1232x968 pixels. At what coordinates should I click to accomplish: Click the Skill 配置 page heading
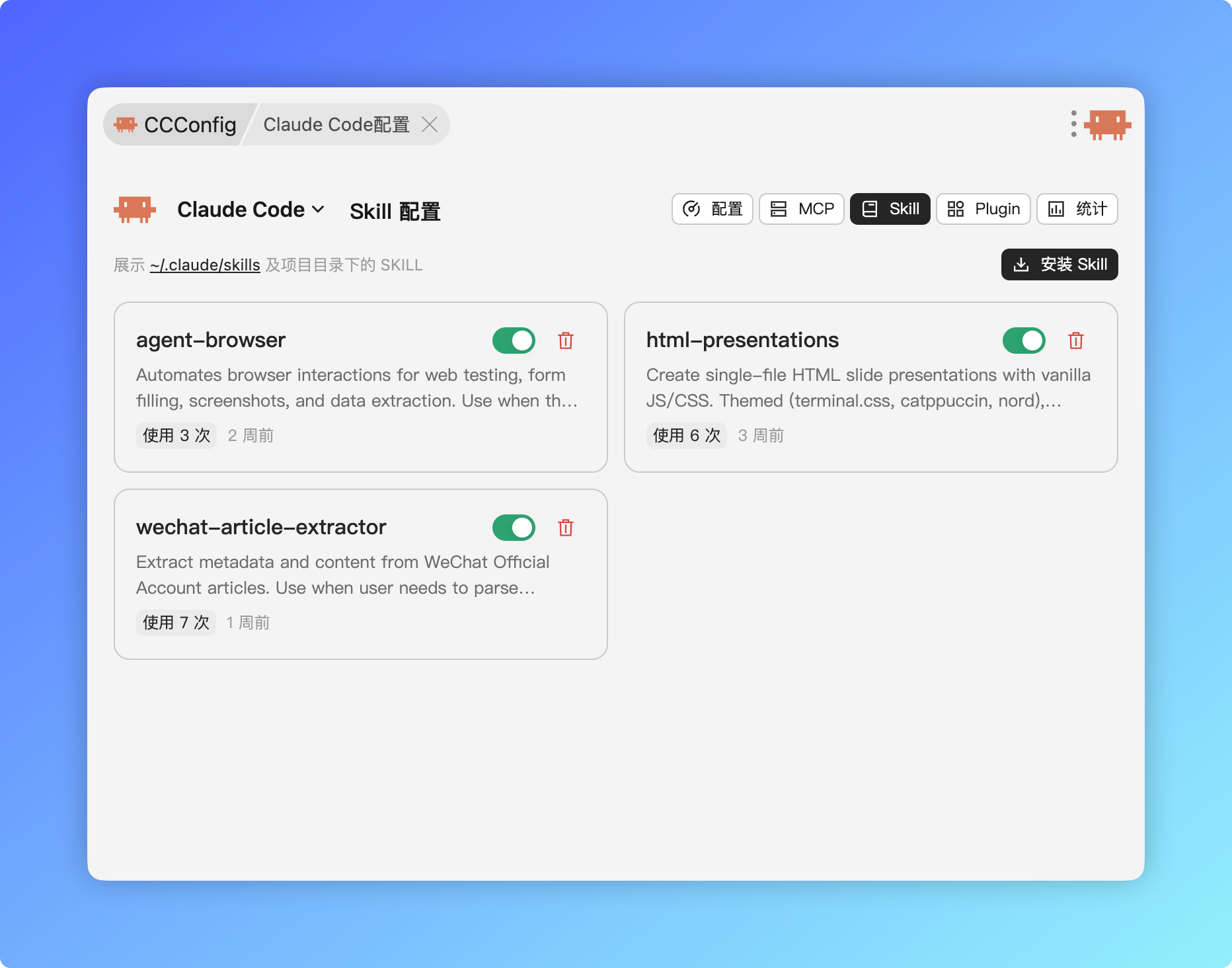(x=395, y=211)
